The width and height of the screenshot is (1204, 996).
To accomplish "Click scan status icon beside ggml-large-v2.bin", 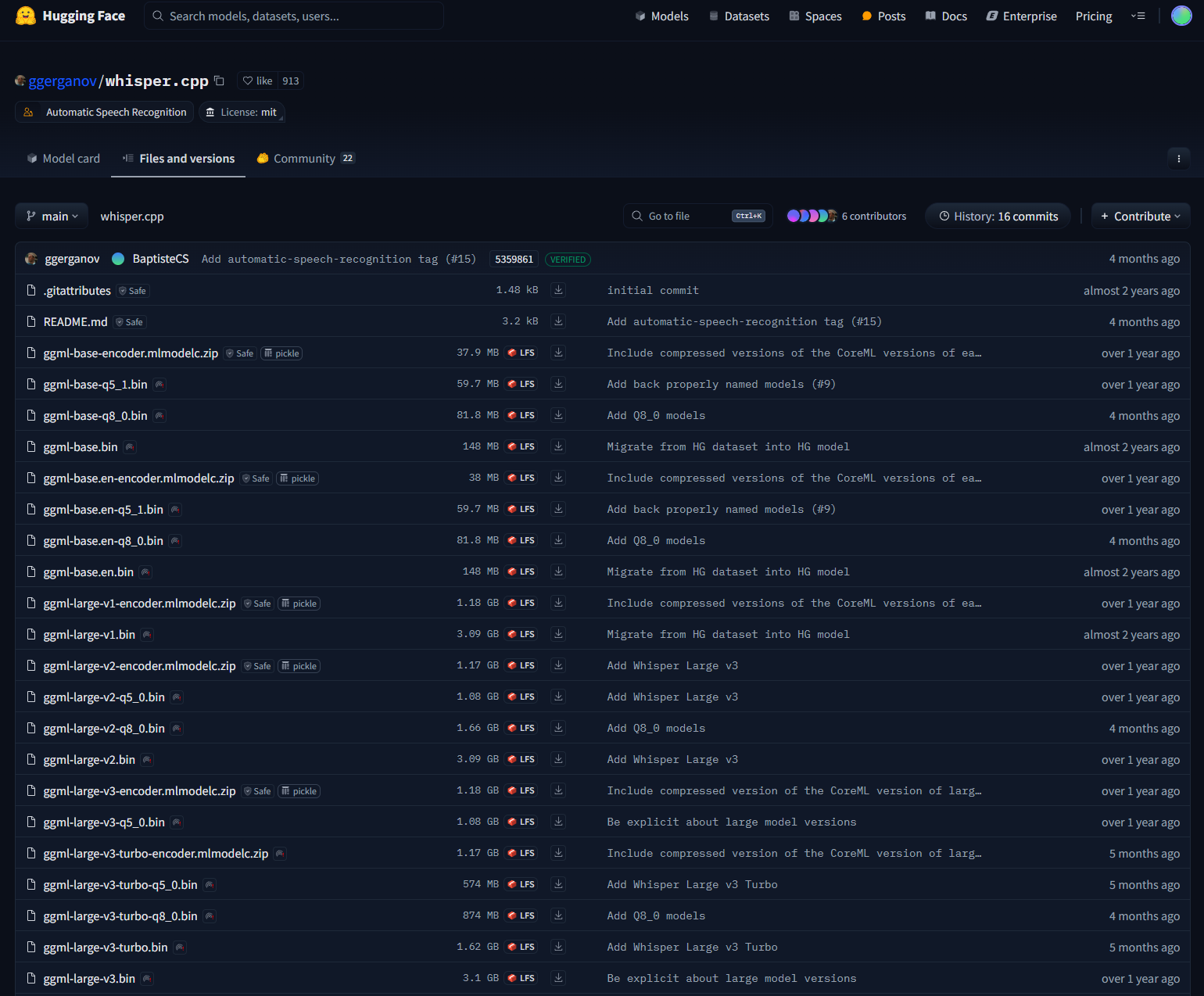I will (x=147, y=760).
